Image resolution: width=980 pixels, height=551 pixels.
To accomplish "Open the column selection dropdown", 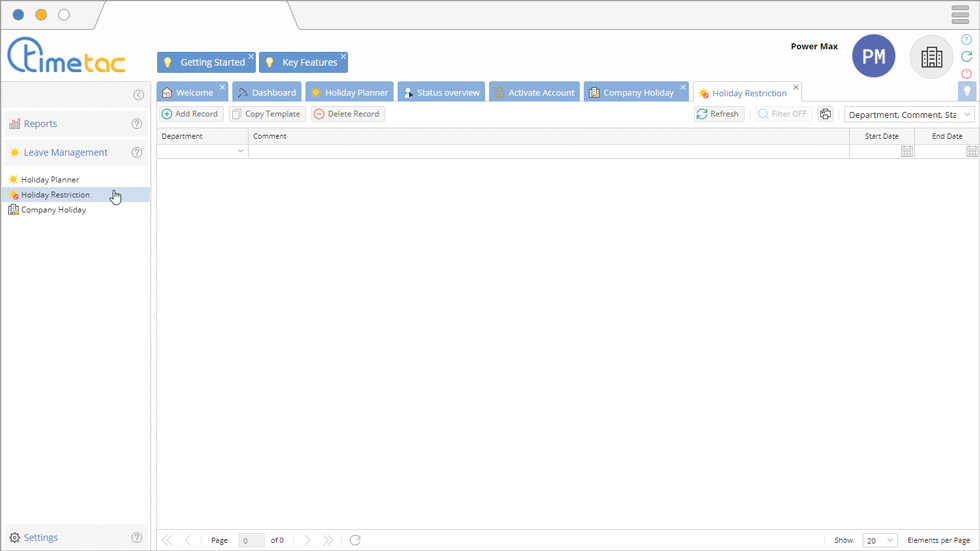I will (909, 114).
